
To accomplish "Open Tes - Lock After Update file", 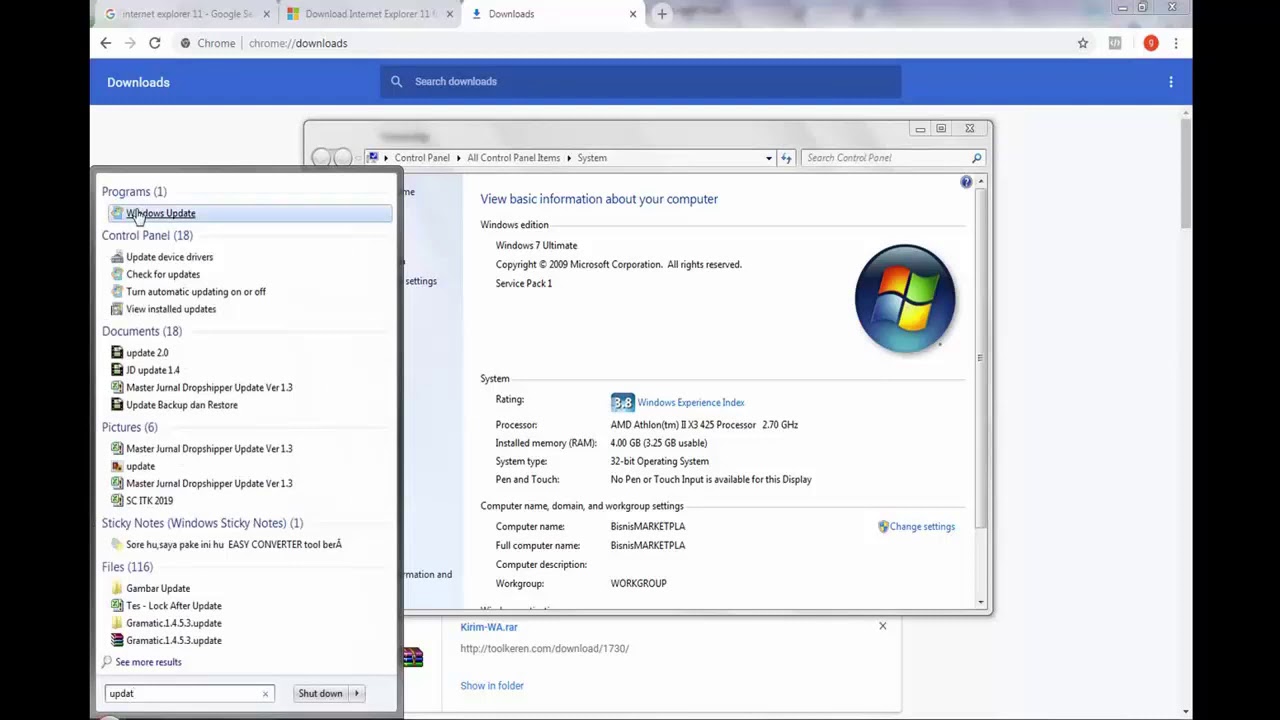I will coord(174,606).
